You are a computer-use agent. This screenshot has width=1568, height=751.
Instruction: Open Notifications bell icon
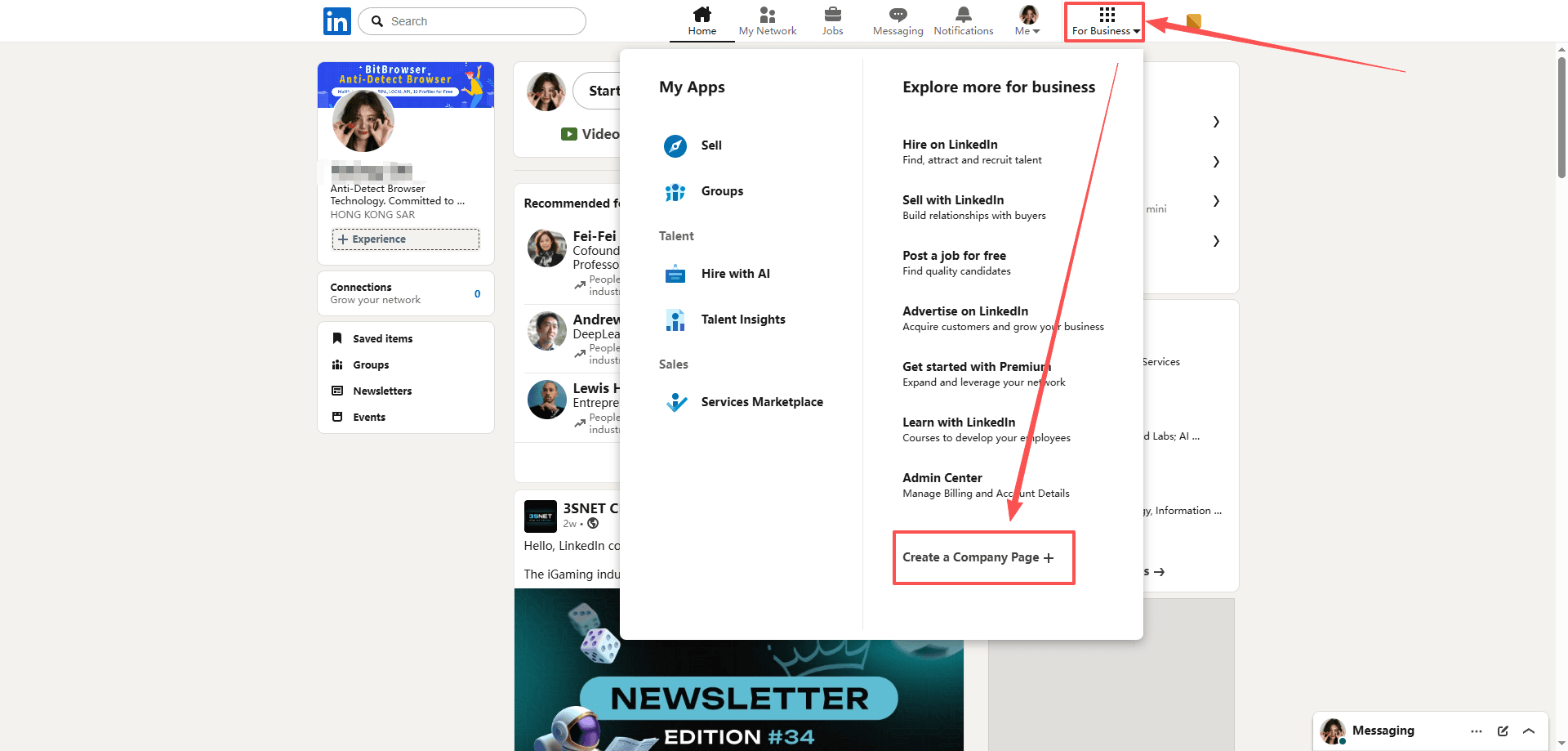[964, 14]
